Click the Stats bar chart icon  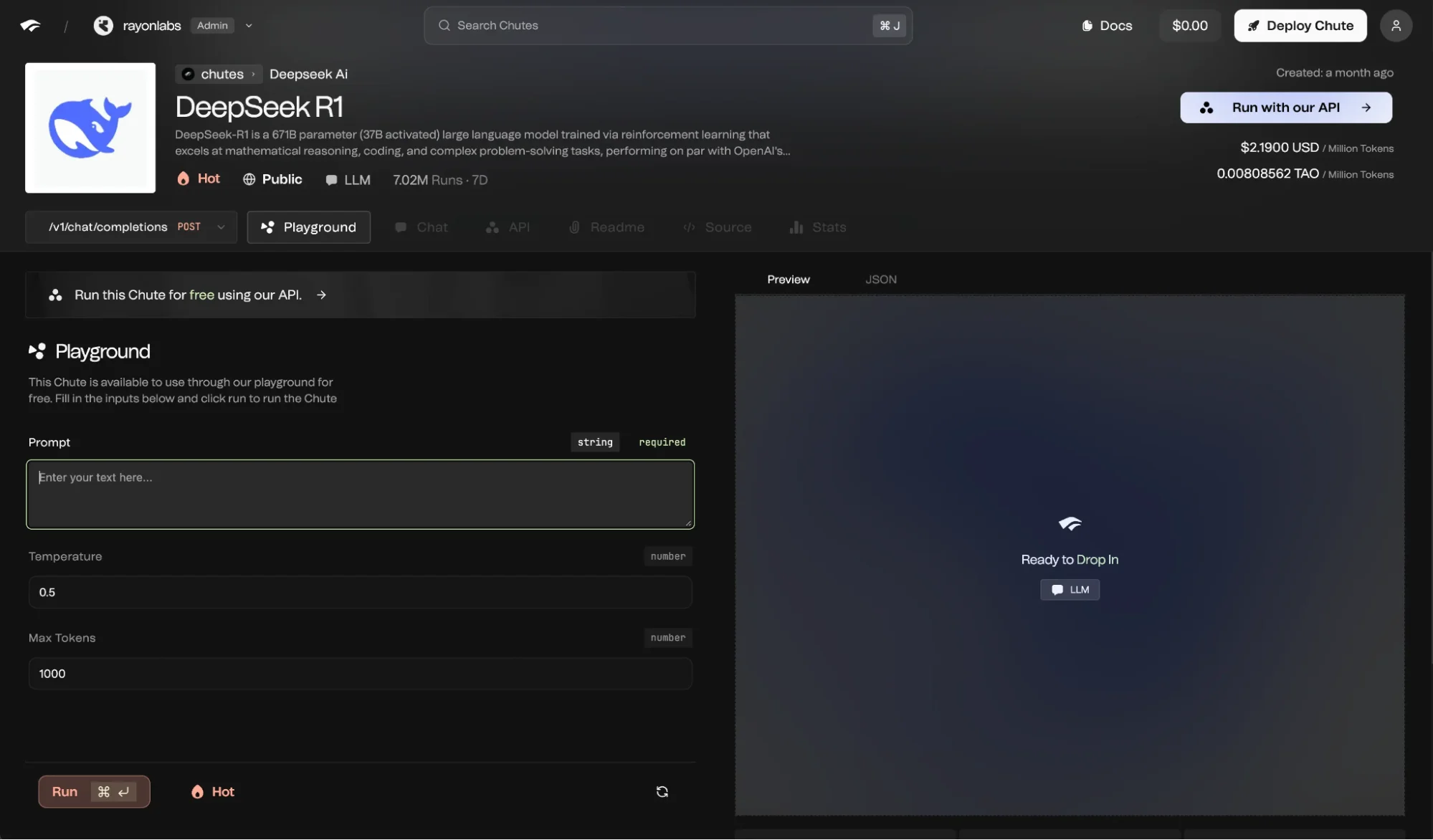point(796,227)
